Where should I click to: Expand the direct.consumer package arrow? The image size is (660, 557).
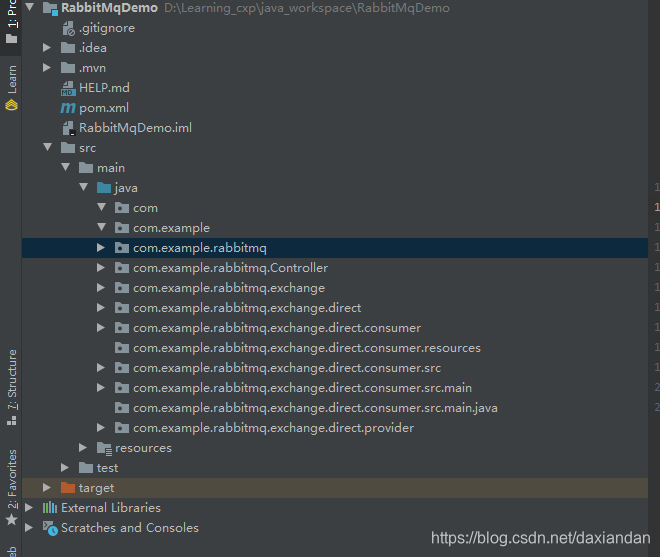point(101,328)
